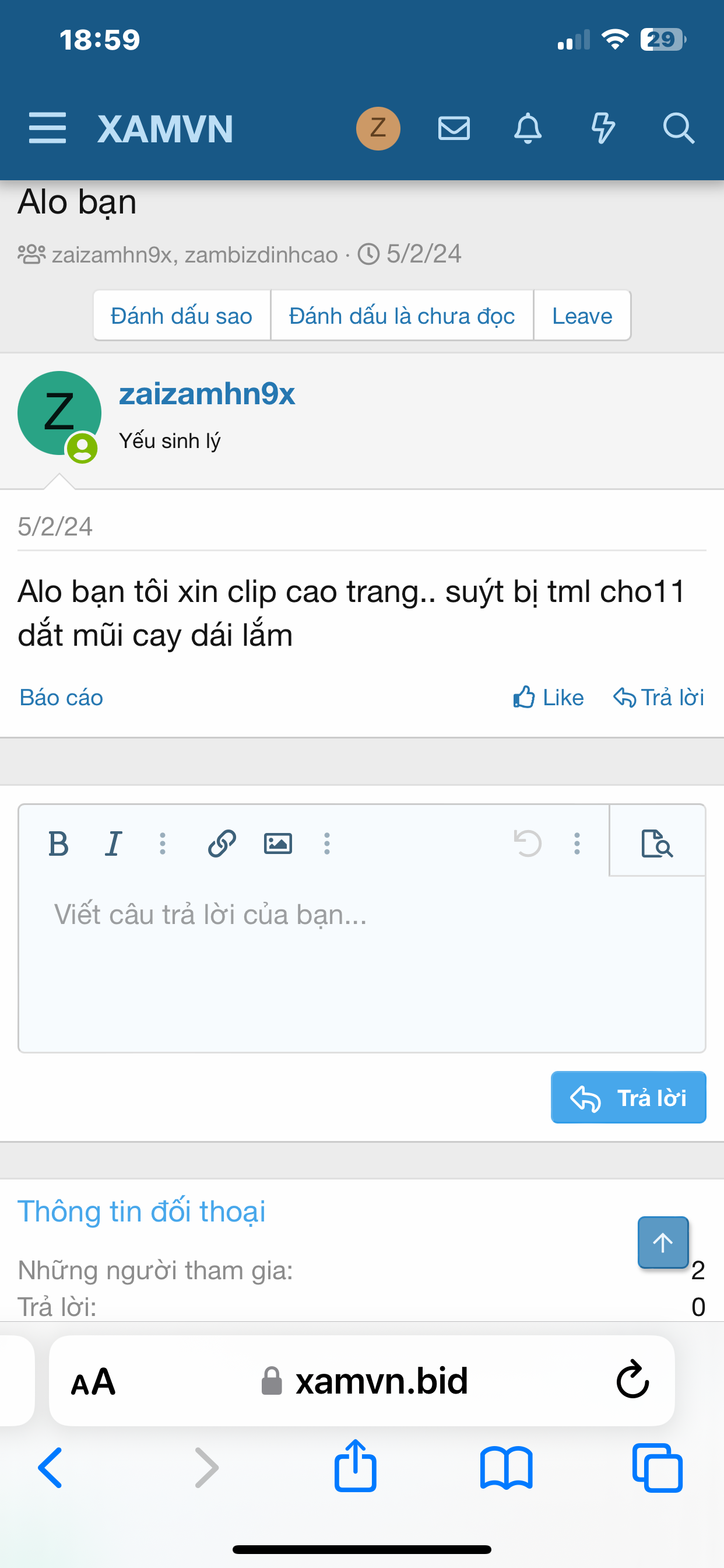
Task: Submit with the blue Trả lời button
Action: pos(628,1097)
